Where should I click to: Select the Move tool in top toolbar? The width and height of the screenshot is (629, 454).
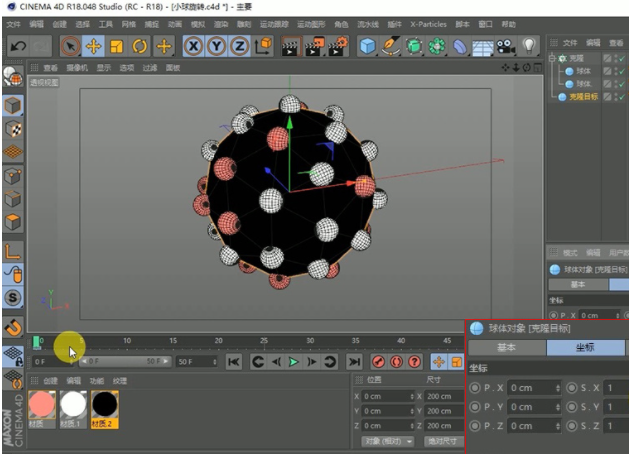[93, 46]
